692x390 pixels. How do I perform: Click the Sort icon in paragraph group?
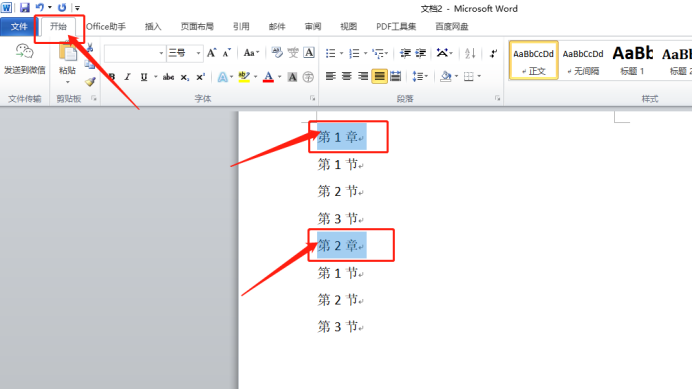pyautogui.click(x=470, y=53)
